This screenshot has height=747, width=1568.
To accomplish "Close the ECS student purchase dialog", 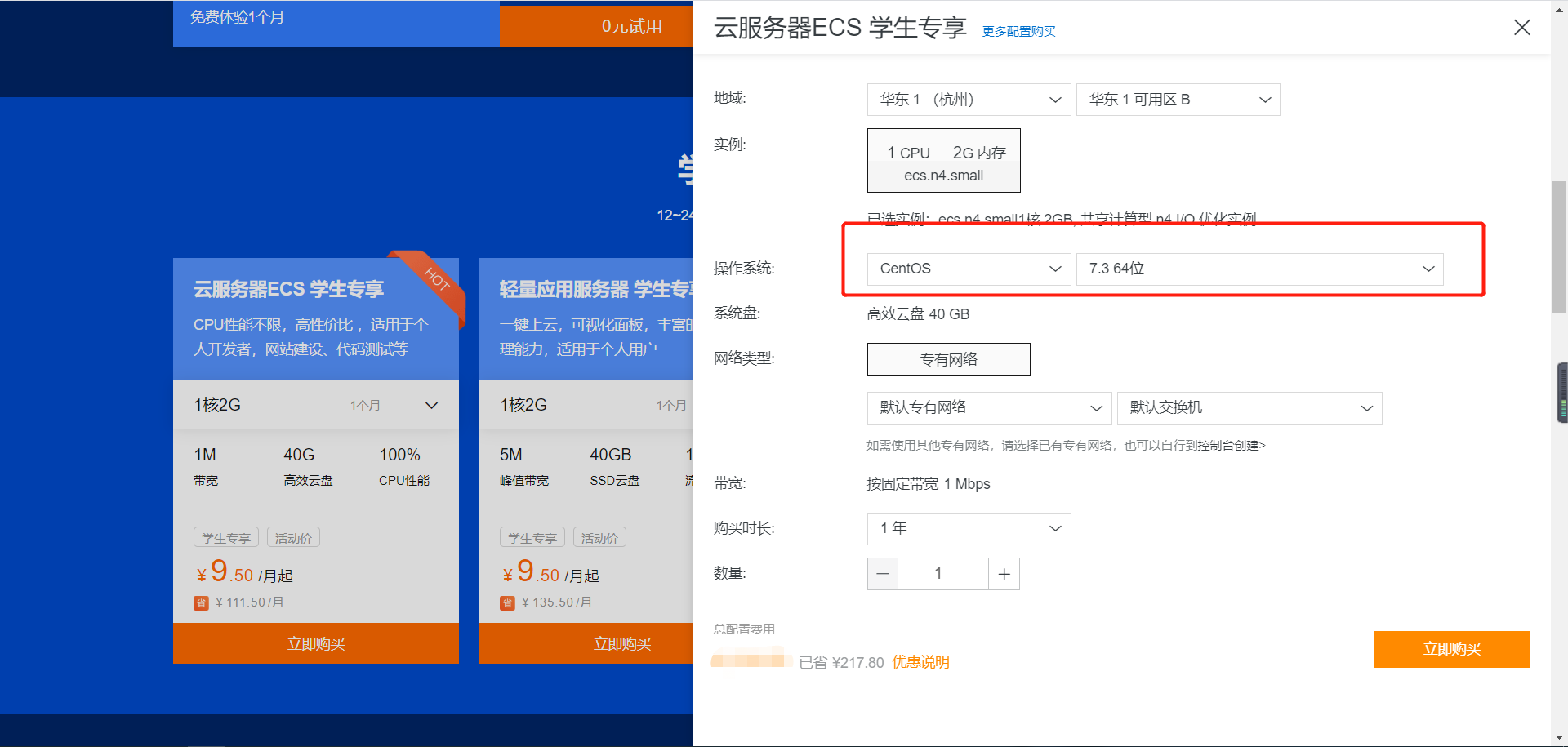I will pyautogui.click(x=1521, y=27).
